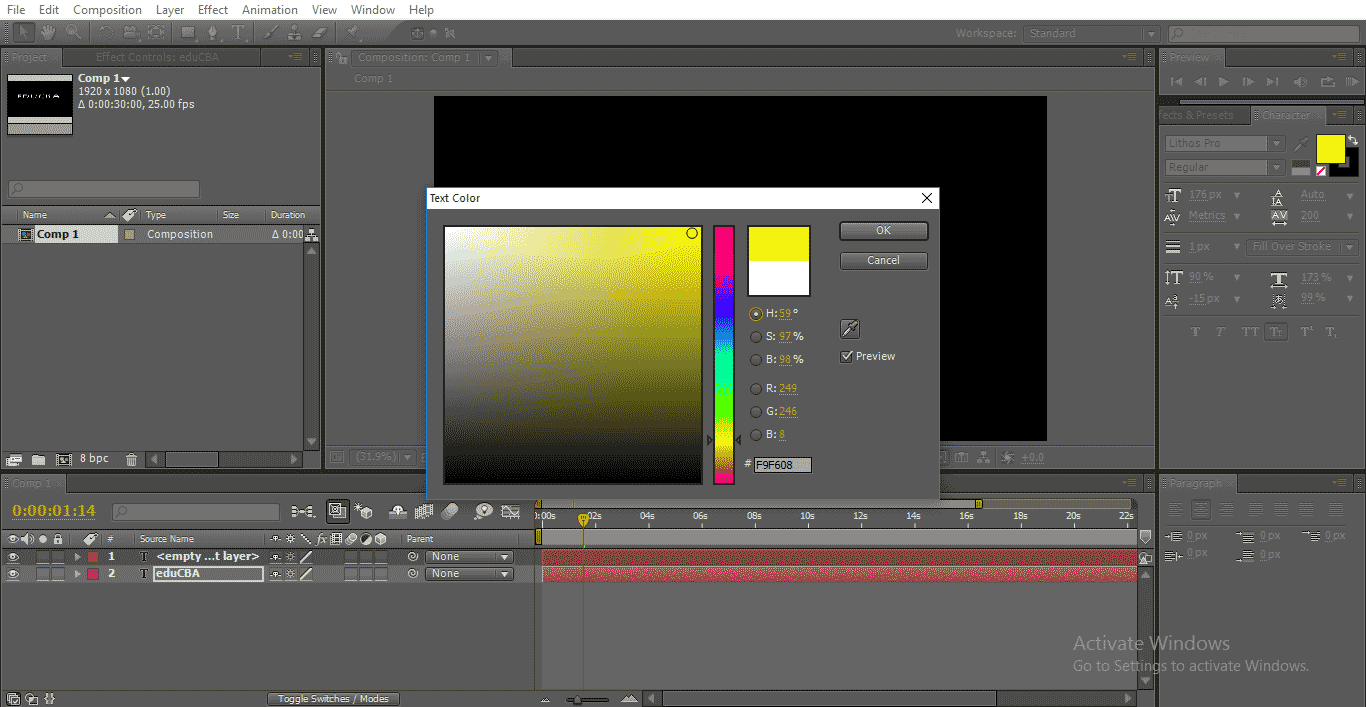
Task: Open the Composition menu
Action: coord(107,10)
